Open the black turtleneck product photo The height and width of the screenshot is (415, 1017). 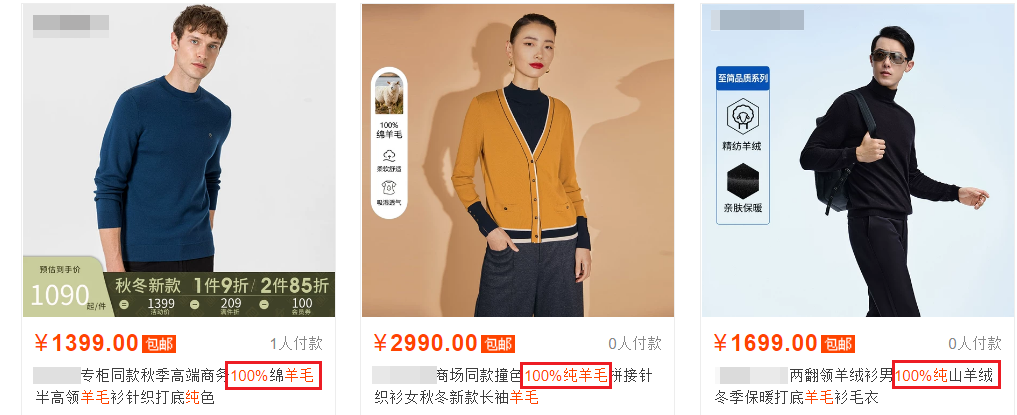[x=857, y=160]
